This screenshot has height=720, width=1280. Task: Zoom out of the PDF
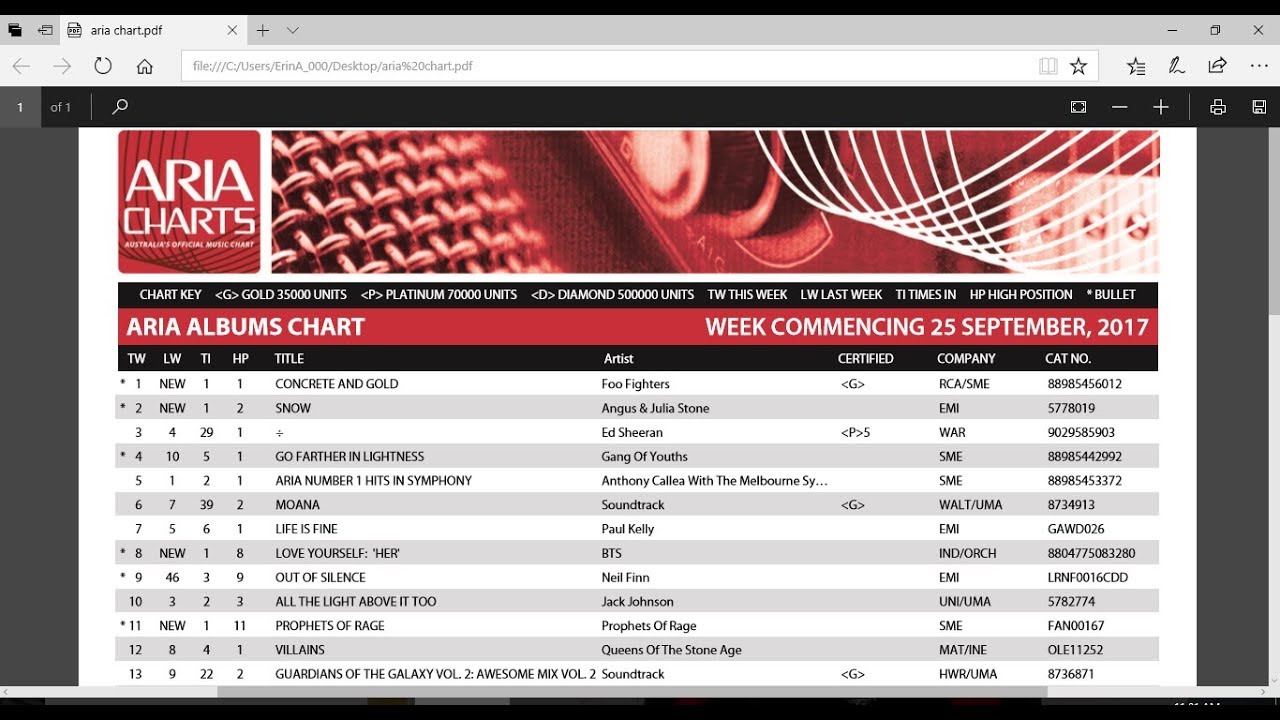click(1120, 107)
